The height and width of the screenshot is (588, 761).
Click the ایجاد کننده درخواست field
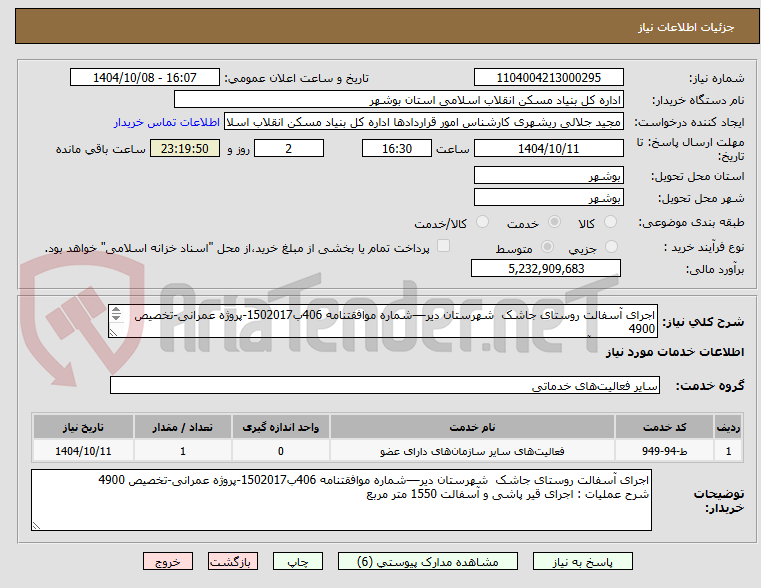click(x=424, y=122)
